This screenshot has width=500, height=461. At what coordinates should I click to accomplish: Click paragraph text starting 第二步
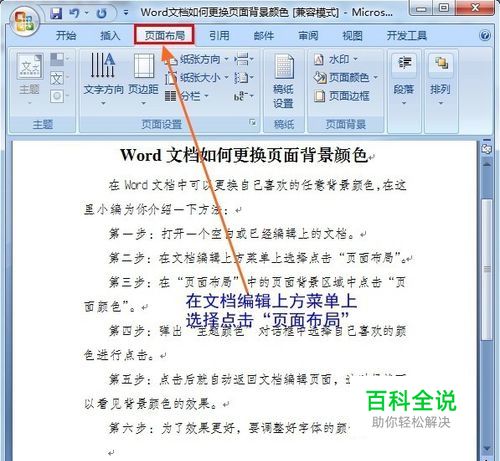[257, 258]
